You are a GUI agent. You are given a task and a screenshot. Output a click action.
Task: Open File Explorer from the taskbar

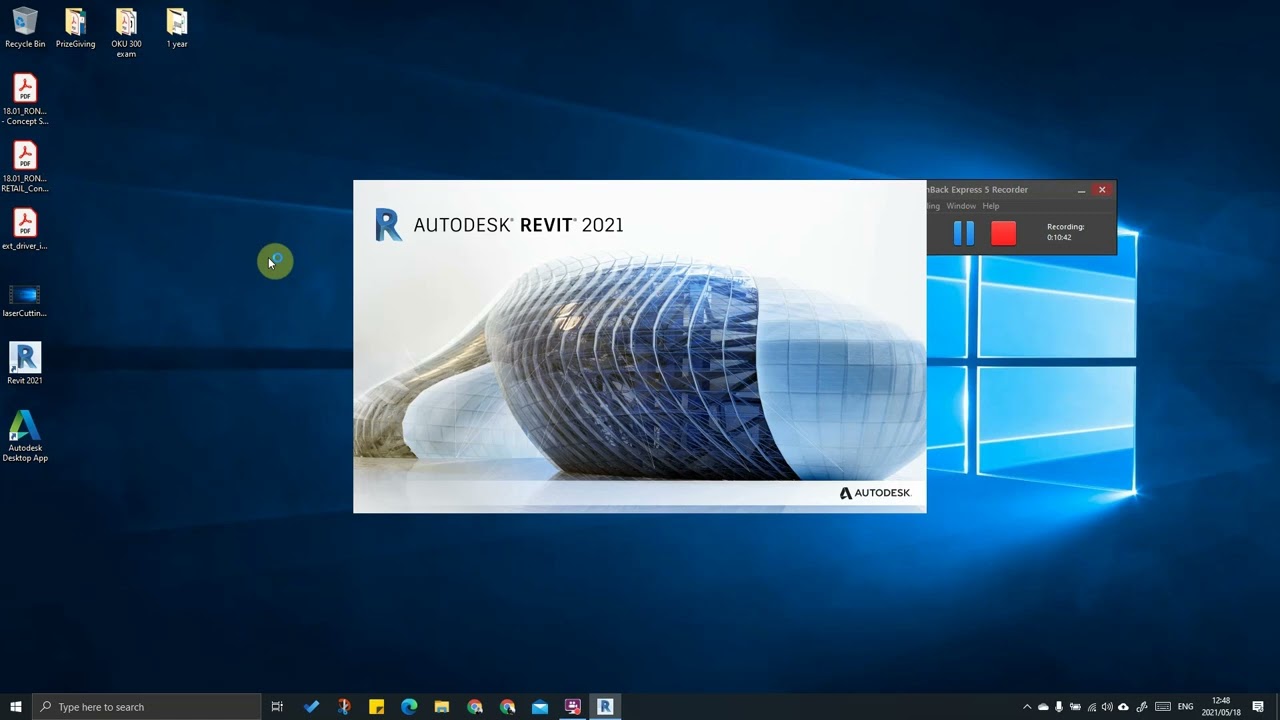pos(442,707)
